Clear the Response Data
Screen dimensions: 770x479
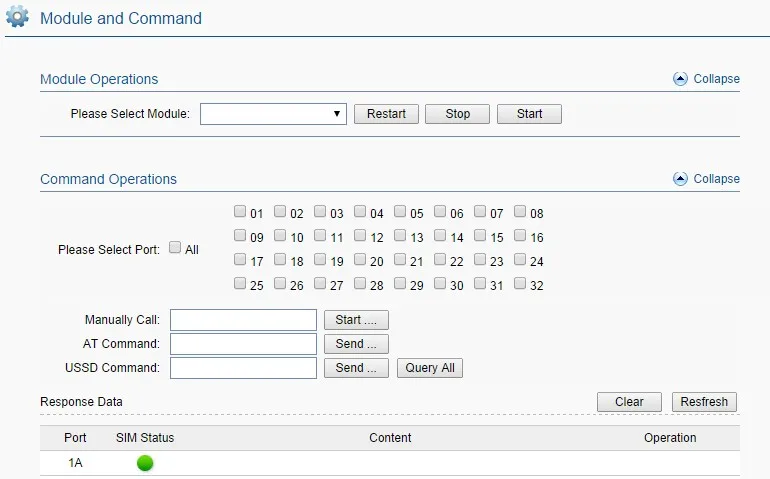[x=629, y=402]
